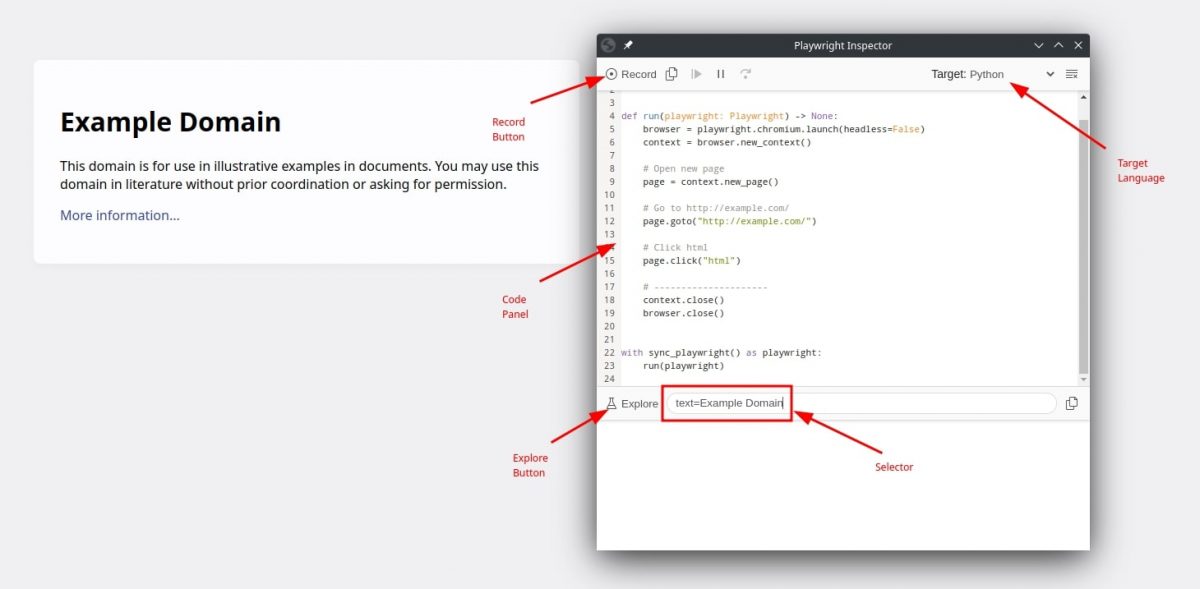Copy the generated script using the copy icon
Screen dimensions: 1200x589
[x=671, y=73]
